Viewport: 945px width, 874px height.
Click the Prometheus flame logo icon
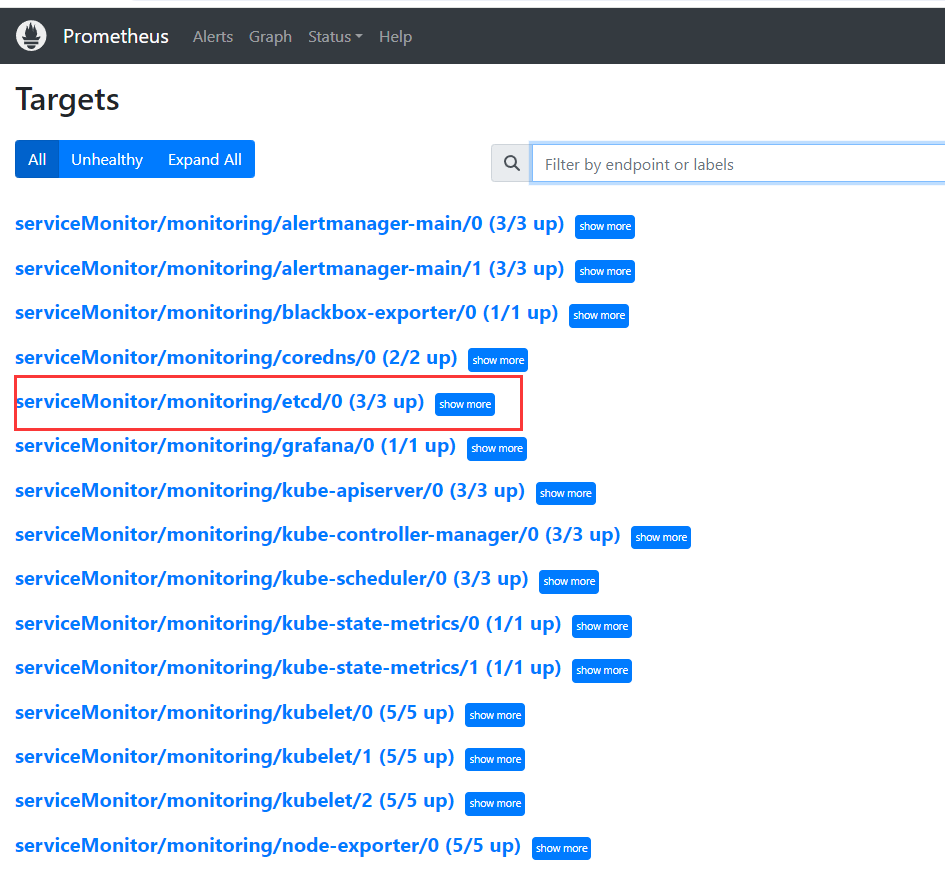[31, 36]
